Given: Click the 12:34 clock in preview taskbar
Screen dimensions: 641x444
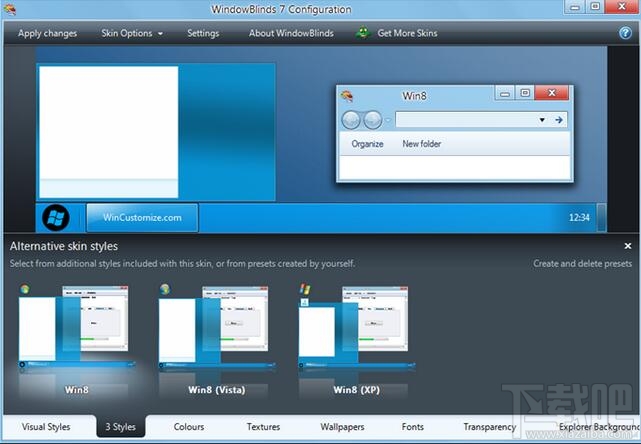Looking at the screenshot, I should tap(579, 218).
